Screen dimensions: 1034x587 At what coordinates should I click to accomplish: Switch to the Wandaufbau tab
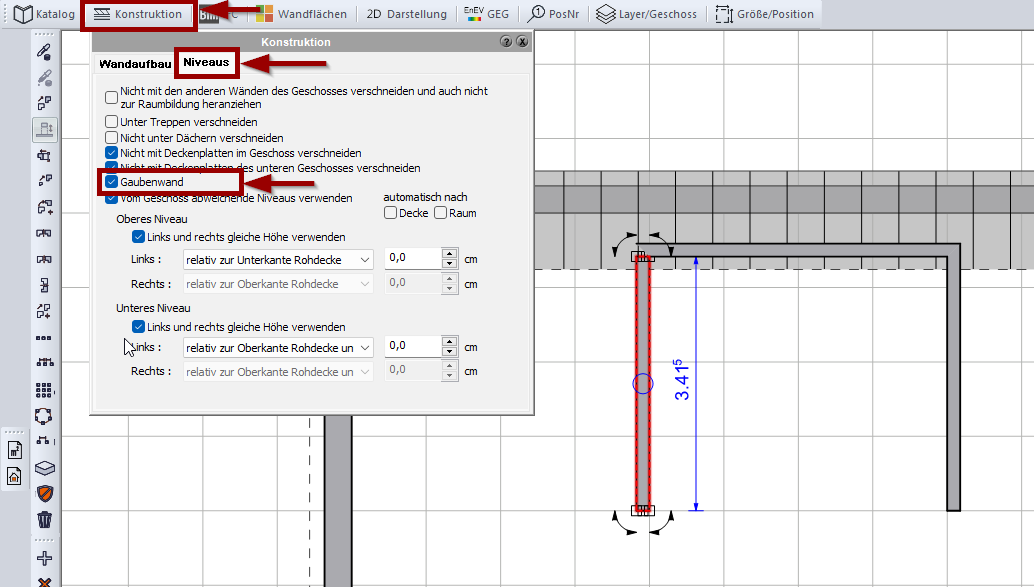[135, 63]
